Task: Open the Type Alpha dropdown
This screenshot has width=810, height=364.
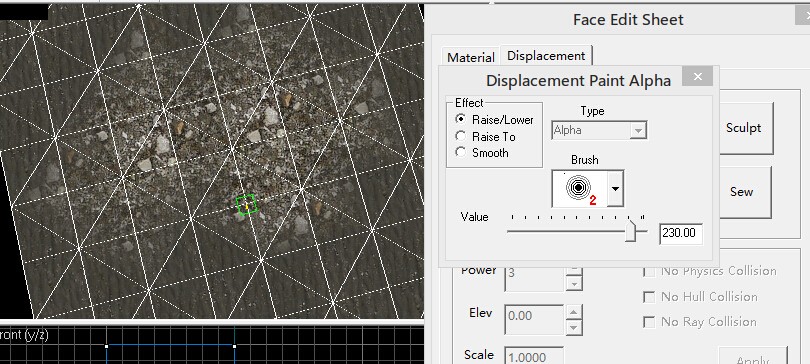Action: pyautogui.click(x=599, y=131)
